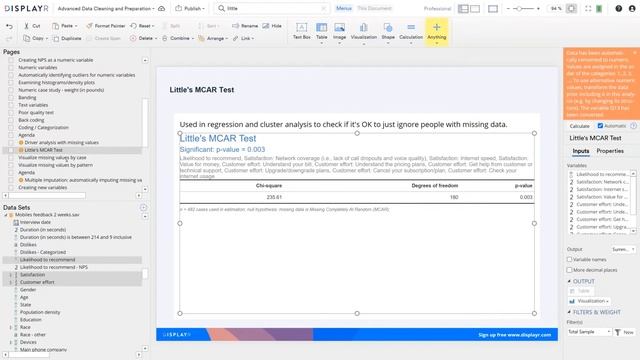
Task: Insert a Shape from the ribbon
Action: pyautogui.click(x=388, y=31)
